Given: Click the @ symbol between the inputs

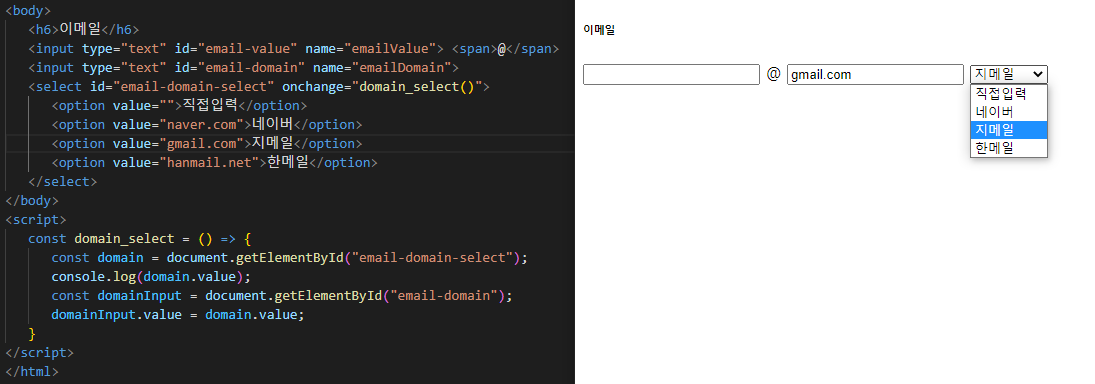Looking at the screenshot, I should (x=773, y=74).
